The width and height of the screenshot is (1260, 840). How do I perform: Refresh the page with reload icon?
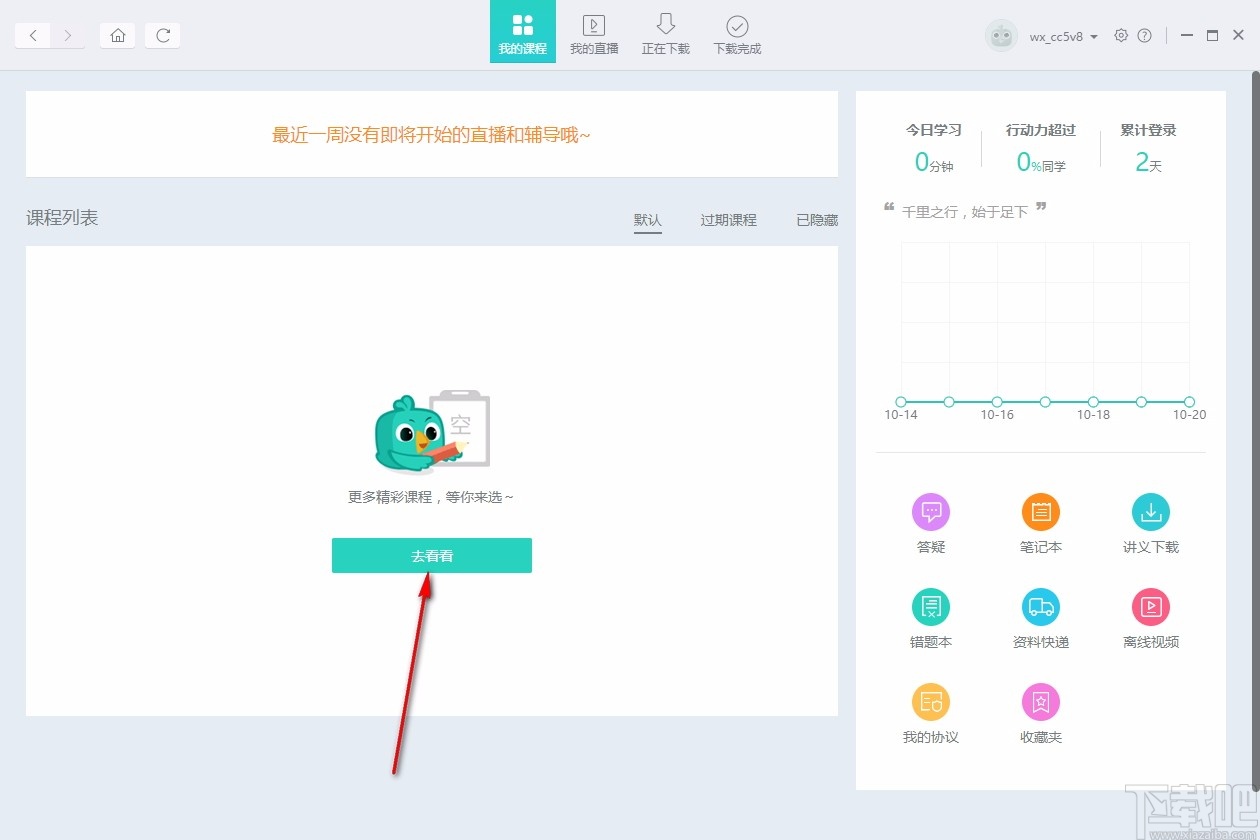click(x=162, y=35)
